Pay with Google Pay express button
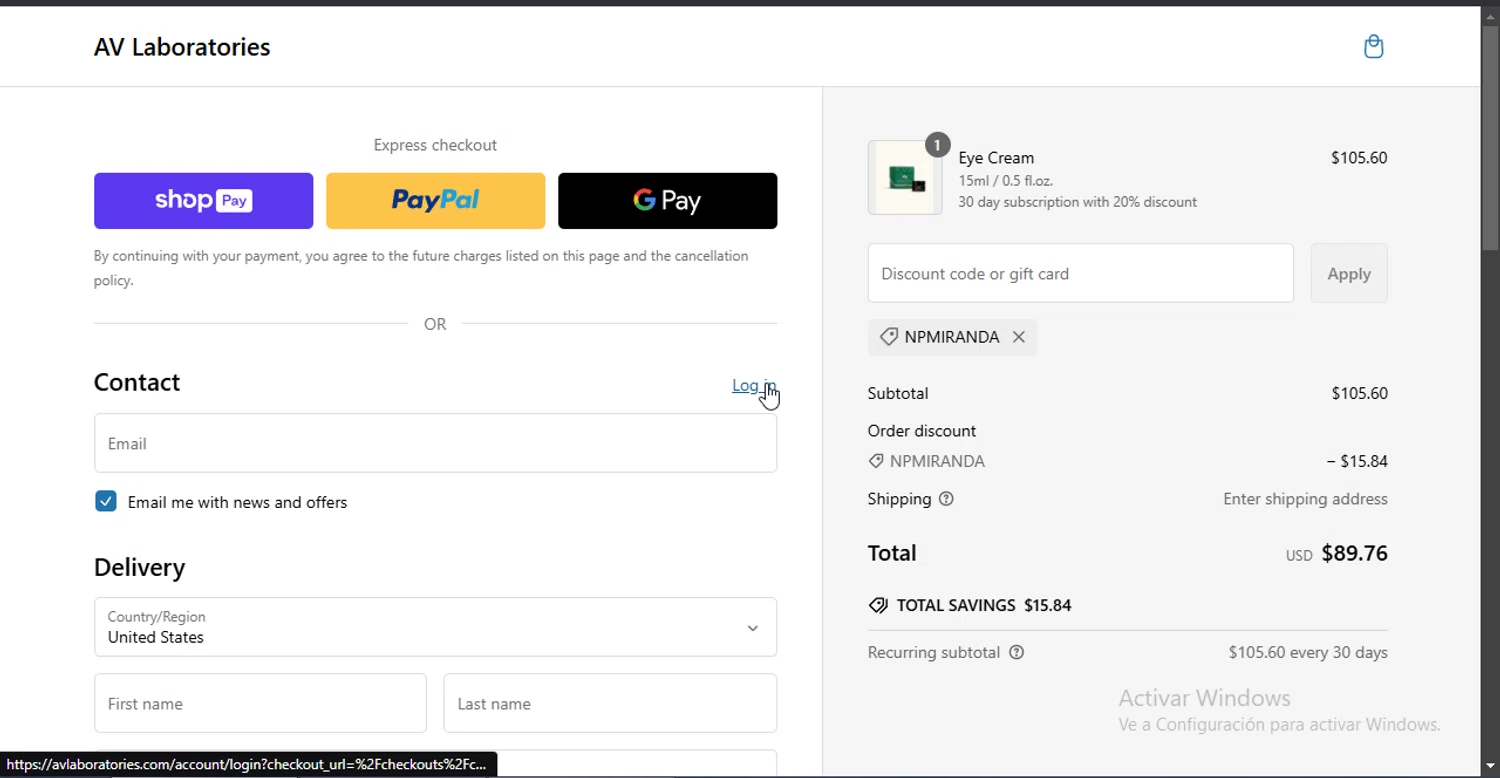This screenshot has height=778, width=1500. point(667,201)
